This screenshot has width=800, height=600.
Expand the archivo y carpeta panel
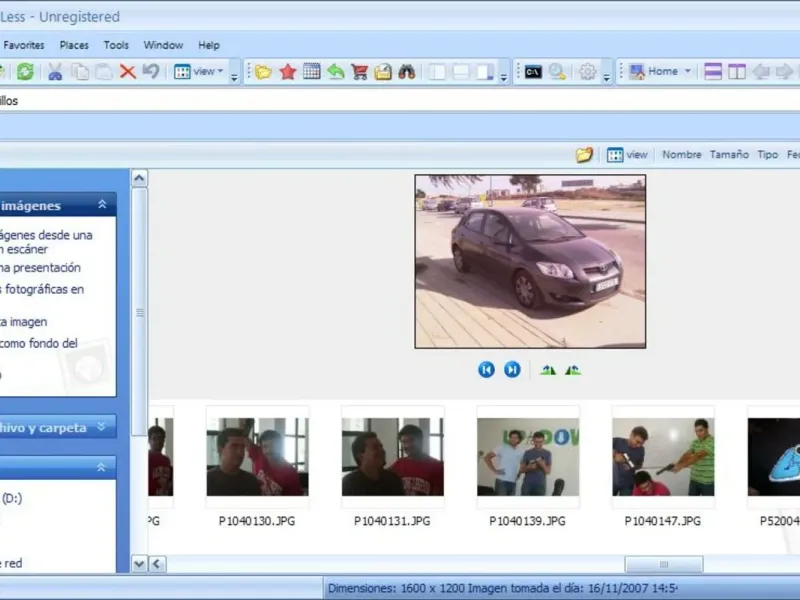click(101, 427)
